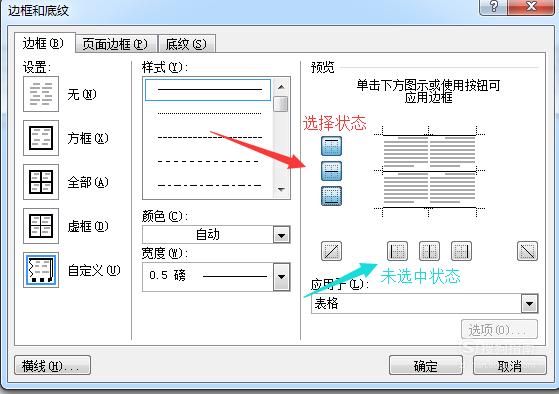Click the disabled 选项(O)... button
Image resolution: width=559 pixels, height=394 pixels.
pyautogui.click(x=499, y=329)
